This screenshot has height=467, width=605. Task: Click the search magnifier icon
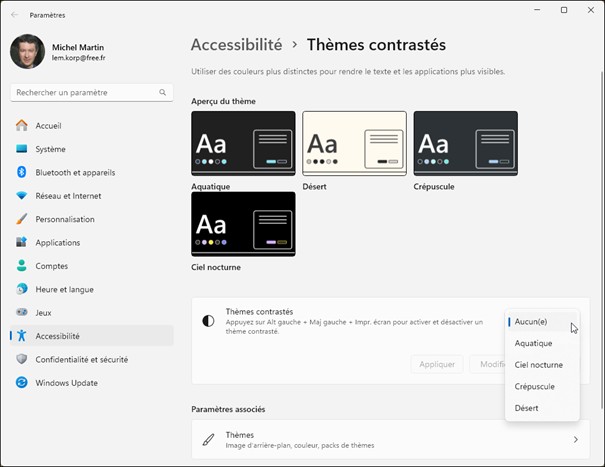coord(164,93)
